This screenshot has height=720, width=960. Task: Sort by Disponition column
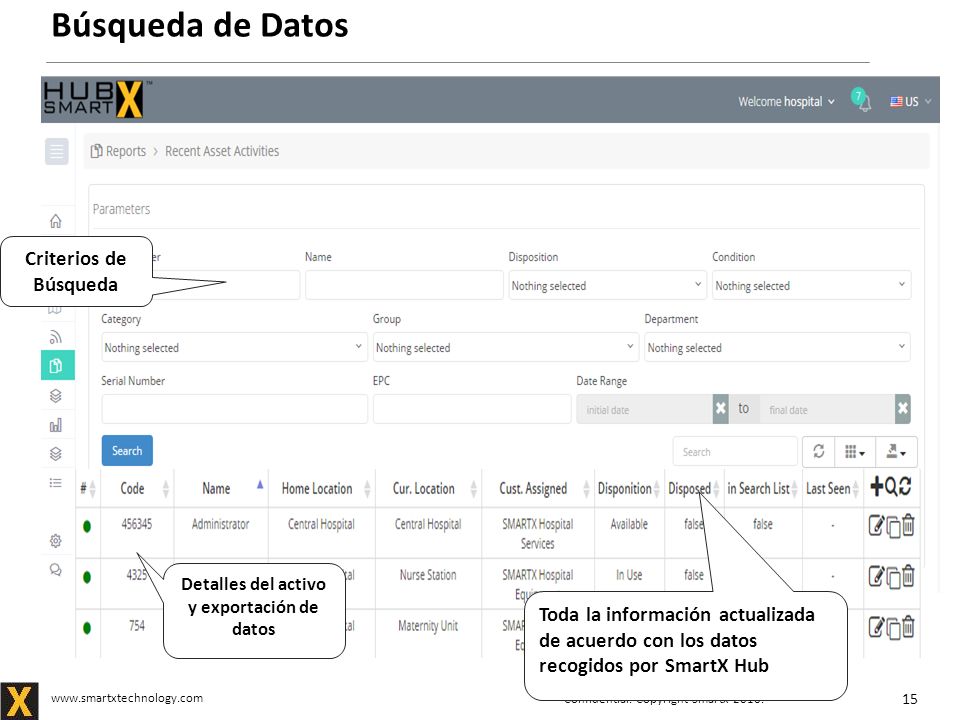click(x=629, y=489)
